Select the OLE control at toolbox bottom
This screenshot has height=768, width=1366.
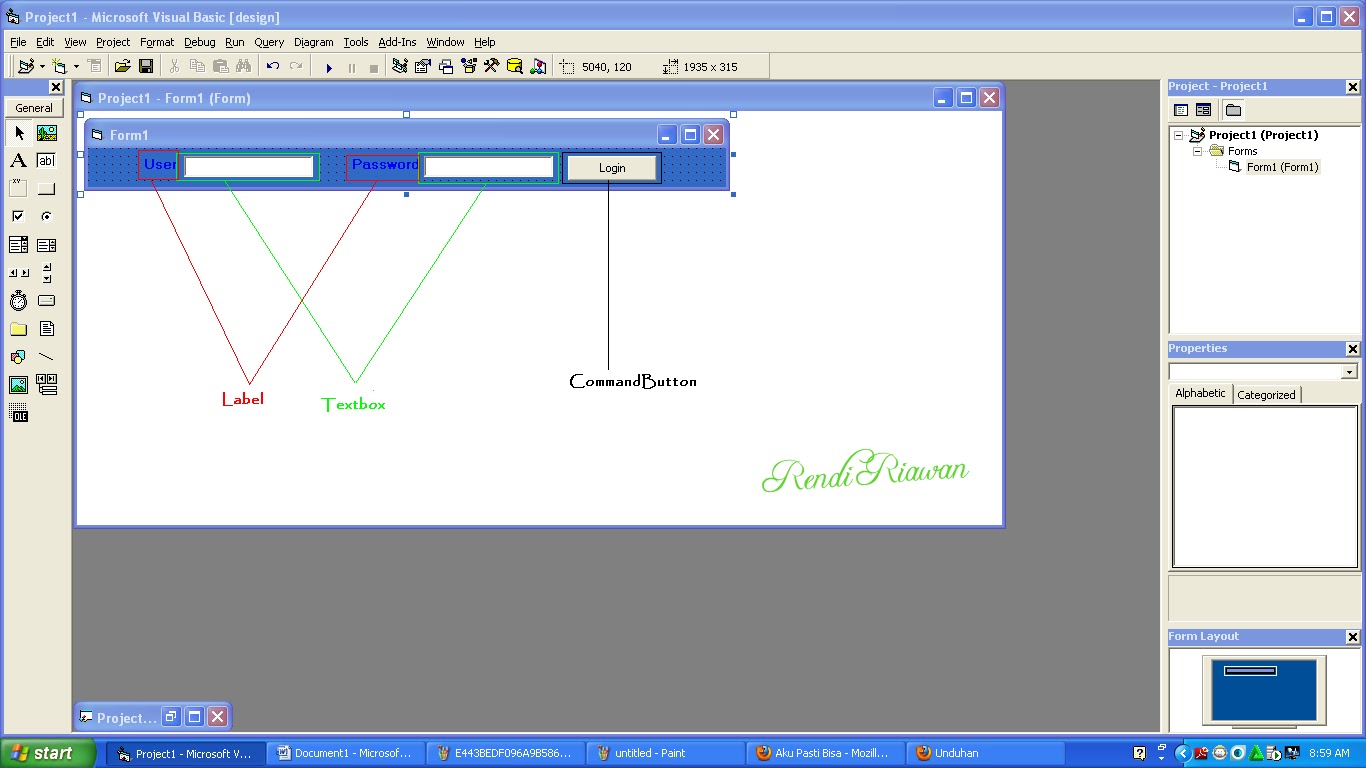(18, 414)
